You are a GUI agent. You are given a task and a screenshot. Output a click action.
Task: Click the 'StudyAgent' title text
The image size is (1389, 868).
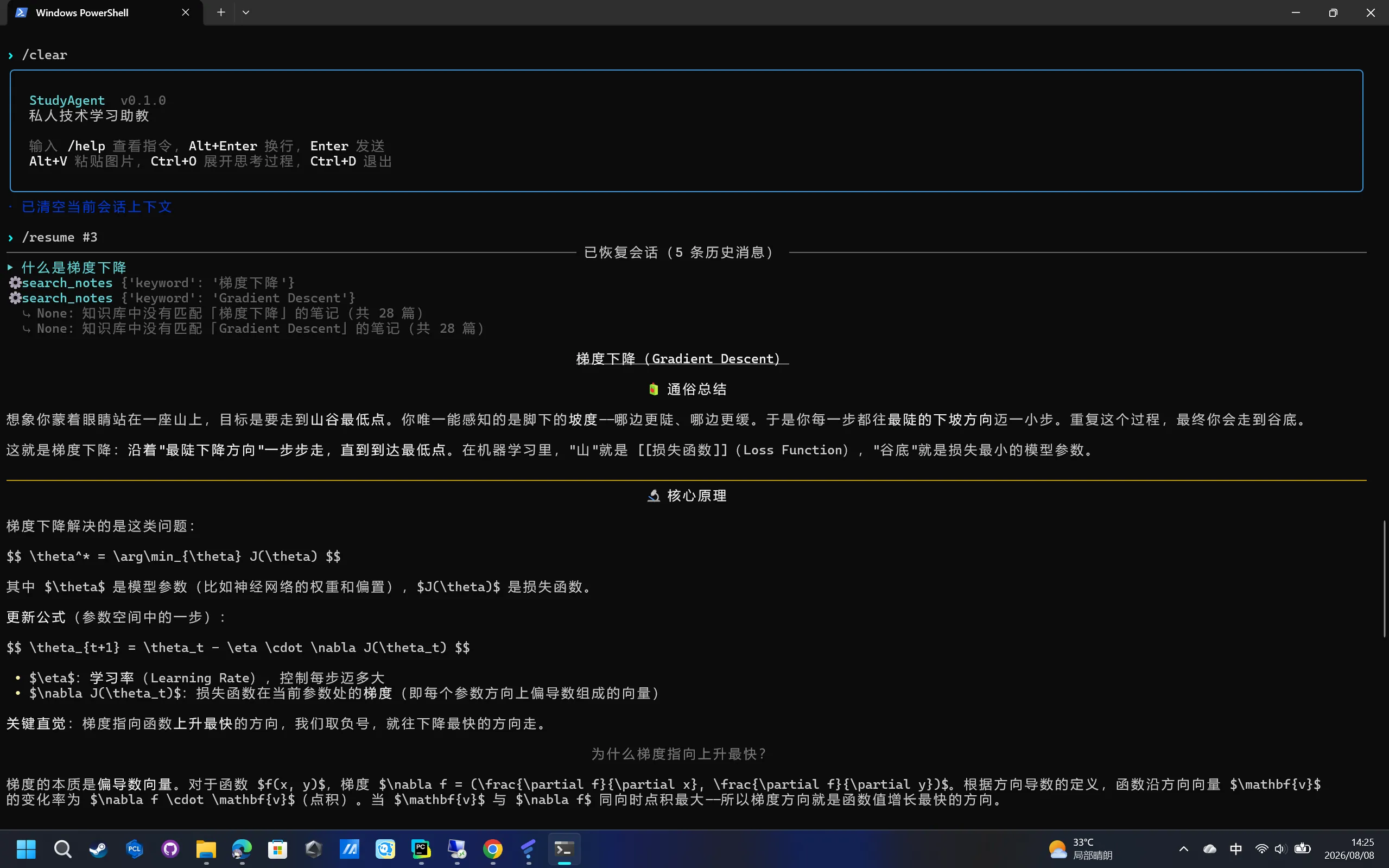[x=67, y=100]
